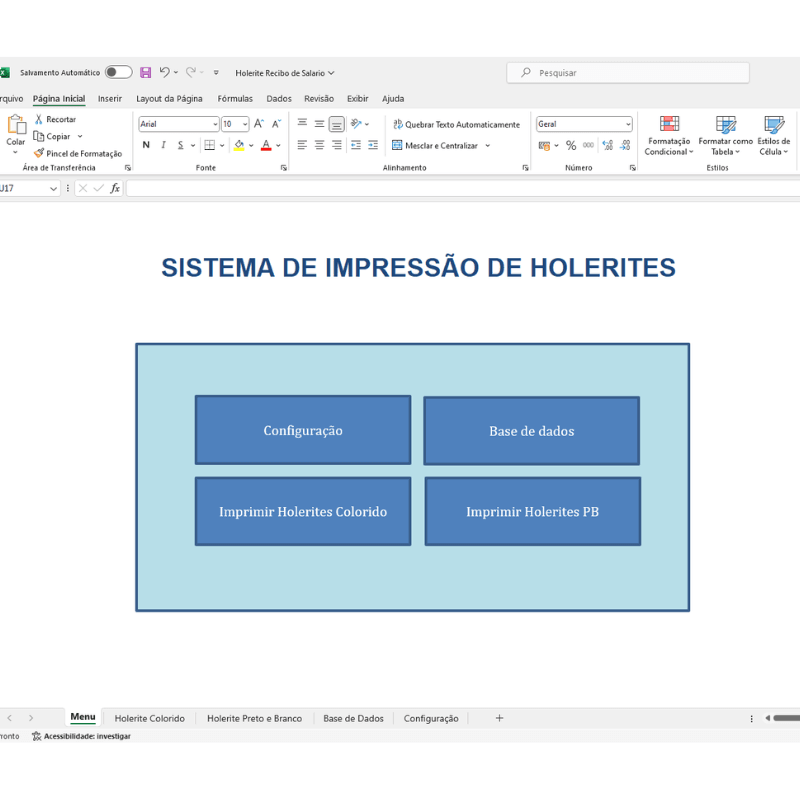The image size is (800, 800).
Task: Open the Geral number format dropdown
Action: click(x=628, y=123)
